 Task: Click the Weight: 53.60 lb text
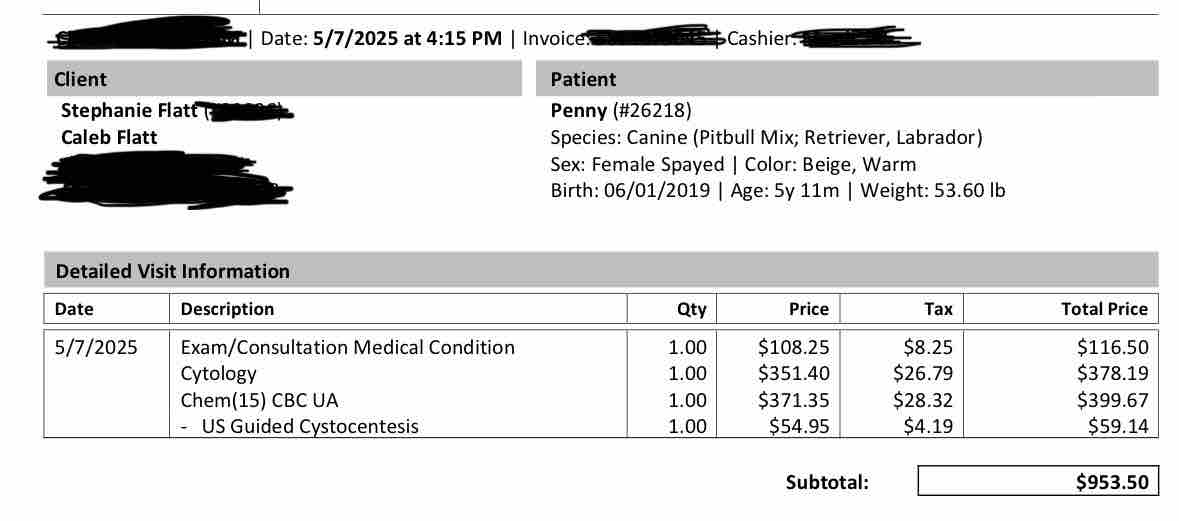click(x=932, y=190)
